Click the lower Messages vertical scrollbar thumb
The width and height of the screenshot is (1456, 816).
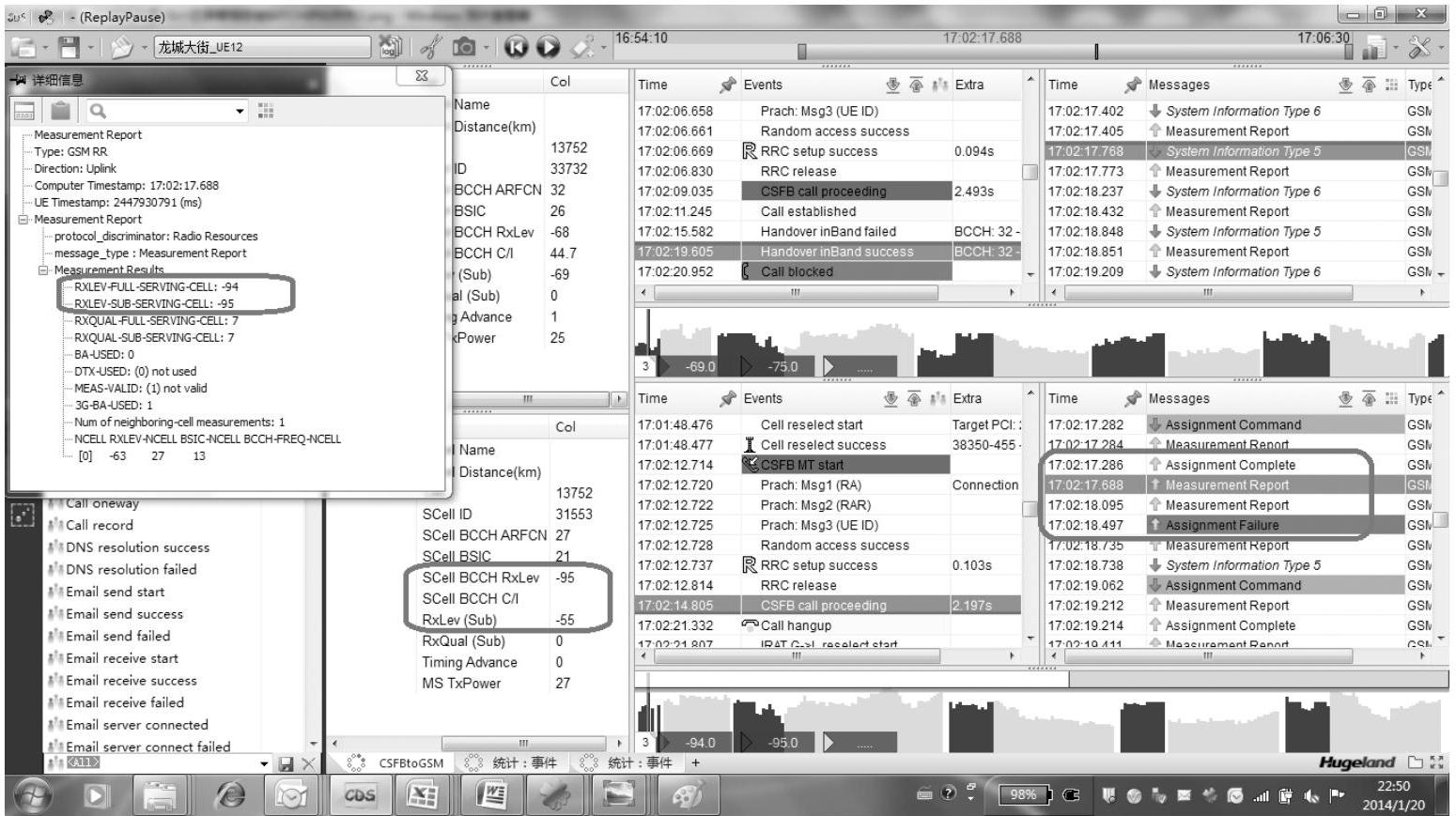pyautogui.click(x=1438, y=519)
